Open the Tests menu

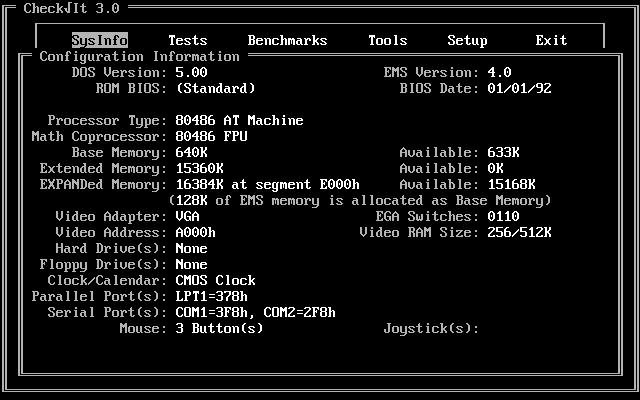(188, 40)
